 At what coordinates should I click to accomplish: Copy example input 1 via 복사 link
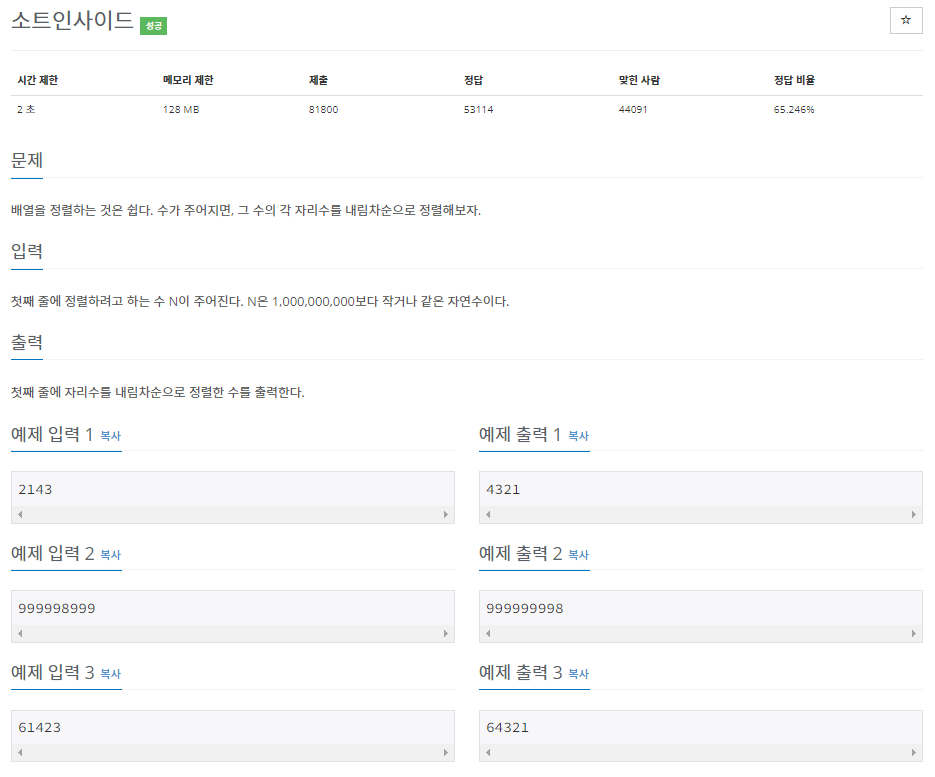click(x=110, y=436)
